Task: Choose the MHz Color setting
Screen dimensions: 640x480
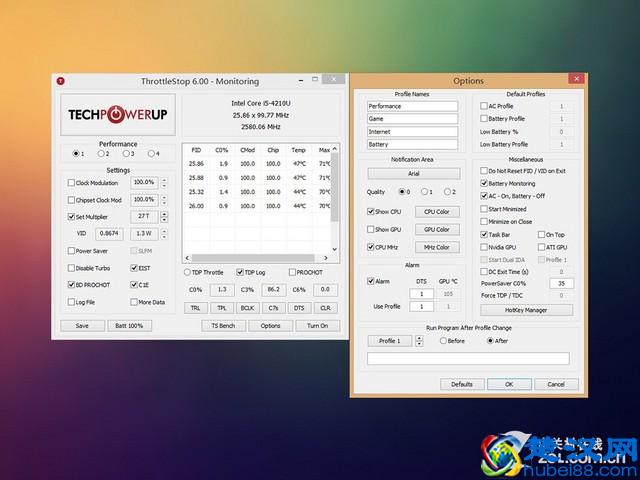Action: tap(436, 247)
